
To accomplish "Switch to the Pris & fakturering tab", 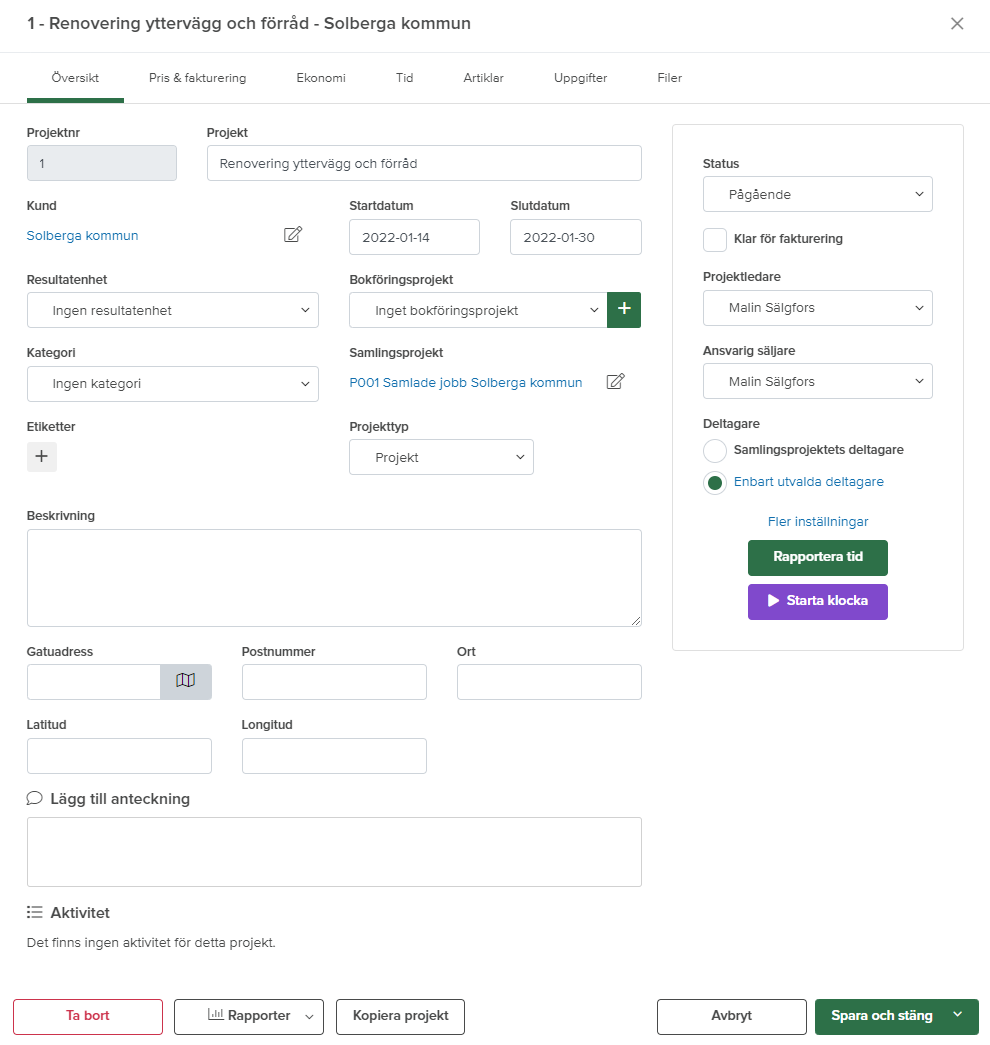I will [x=197, y=78].
